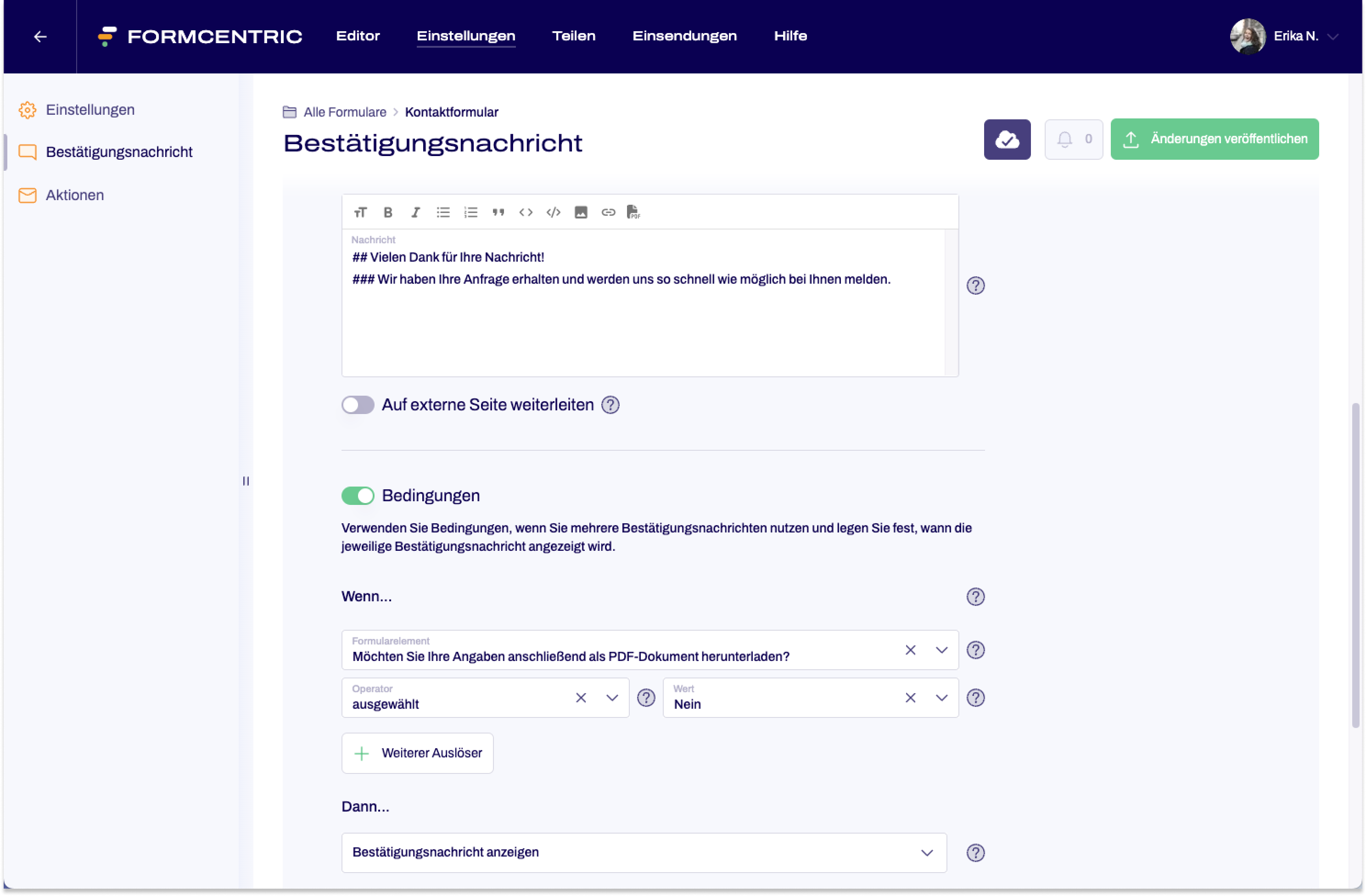Click Weiterer Auslöser button
This screenshot has height=896, width=1366.
coord(418,754)
